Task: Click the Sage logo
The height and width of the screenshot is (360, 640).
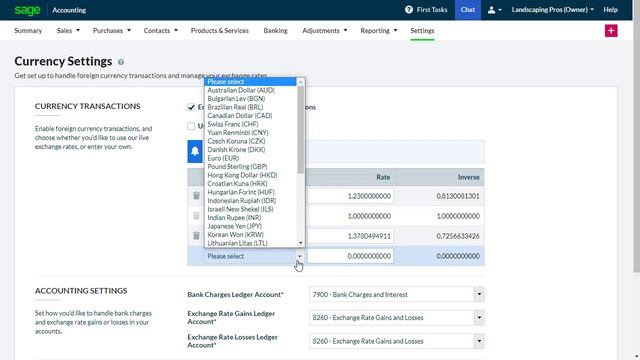Action: coord(27,10)
